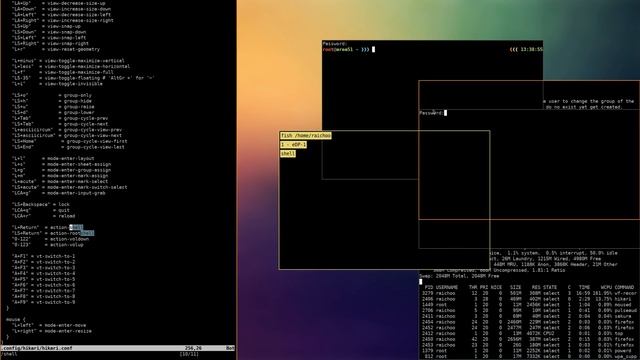Click the "group-raise" binding line
The width and height of the screenshot is (640, 360).
point(53,107)
